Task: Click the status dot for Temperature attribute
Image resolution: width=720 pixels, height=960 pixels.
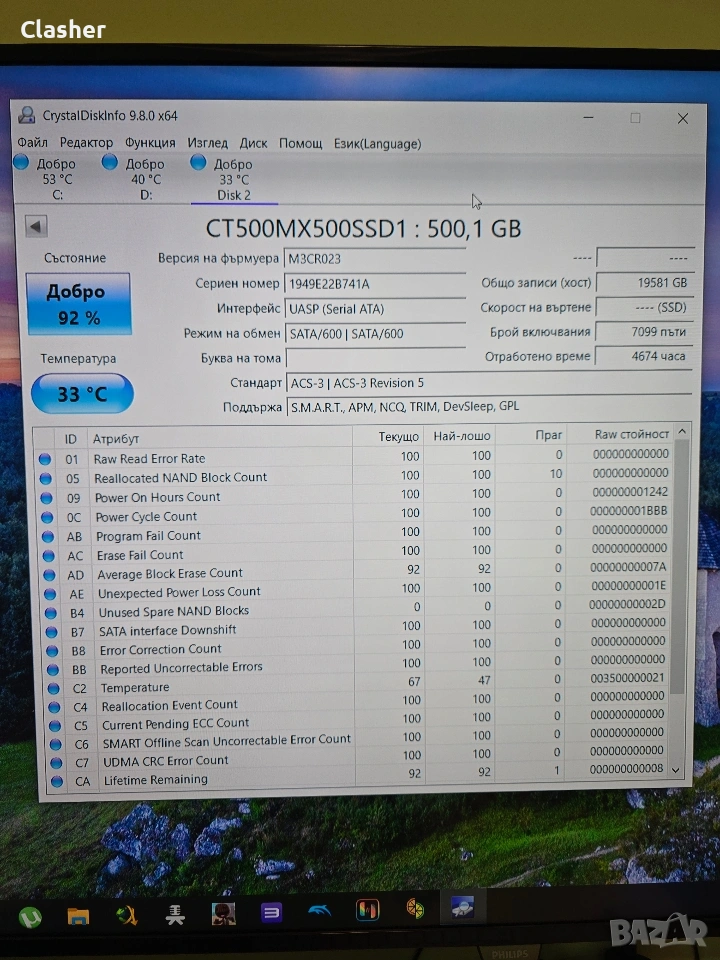Action: coord(47,688)
